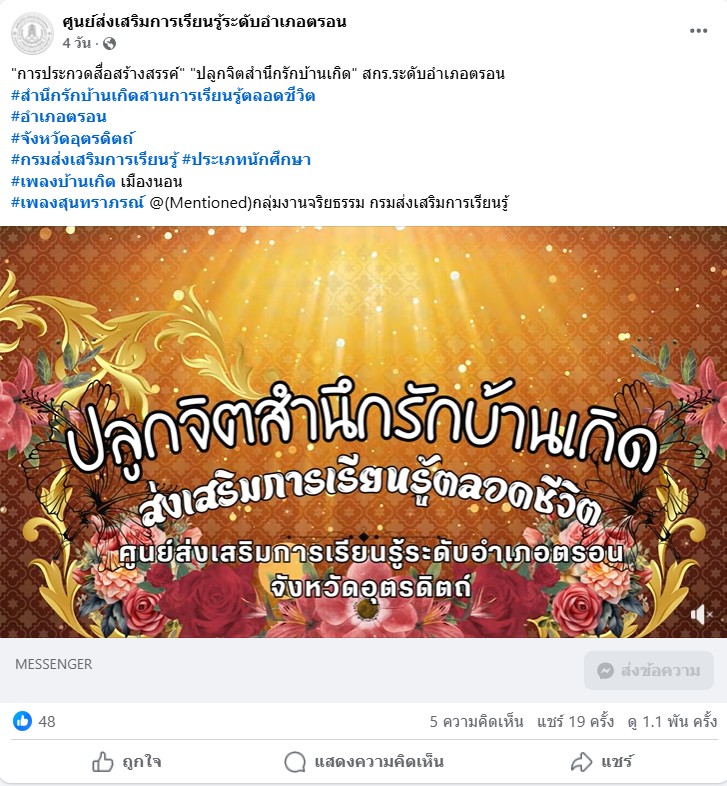
Task: Open hashtag #จังหวัดอุตรดิตถ์
Action: (x=73, y=138)
